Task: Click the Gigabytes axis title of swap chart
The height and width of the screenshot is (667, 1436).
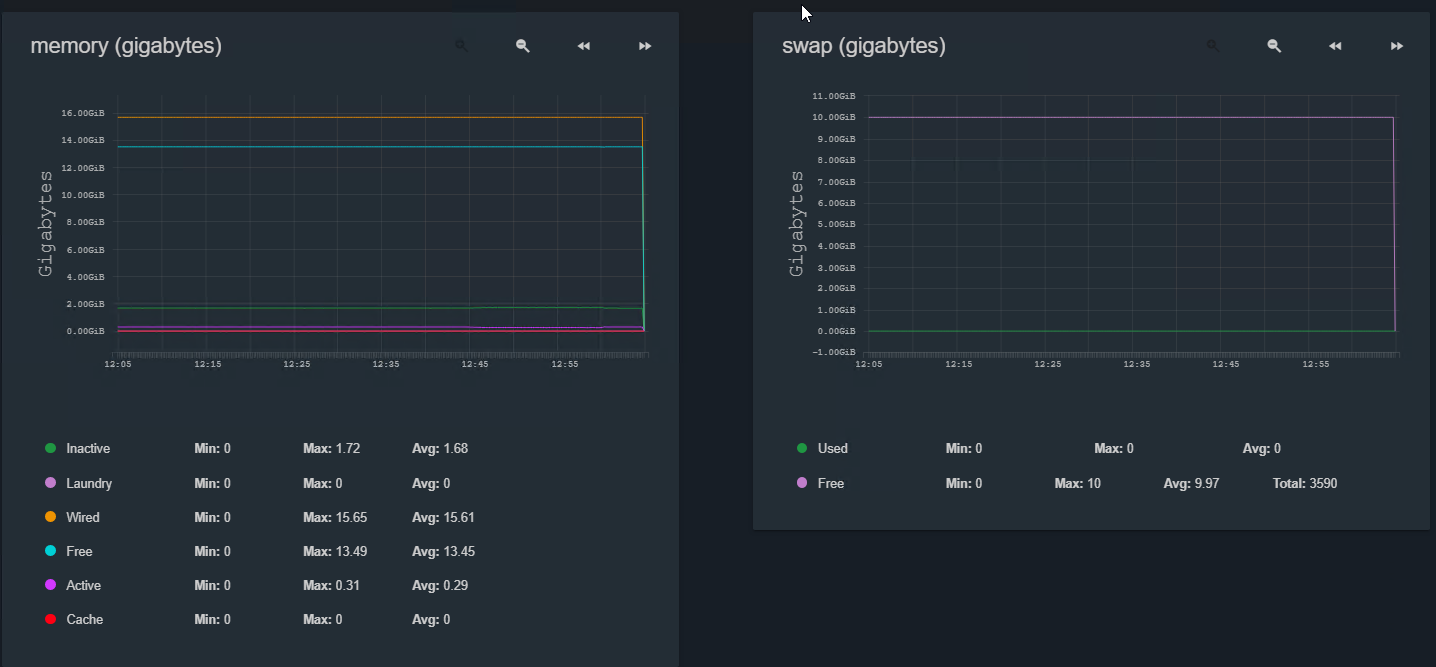Action: point(797,223)
